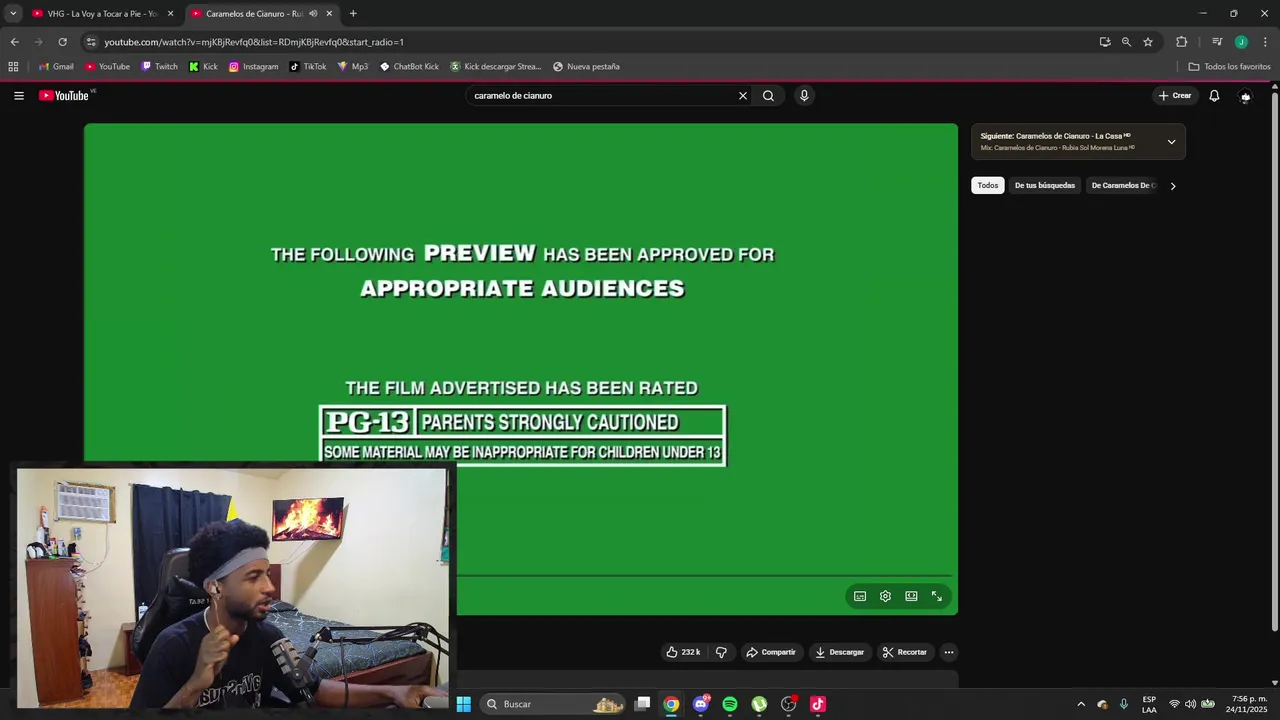
Task: Start voice search with microphone button
Action: click(x=804, y=96)
